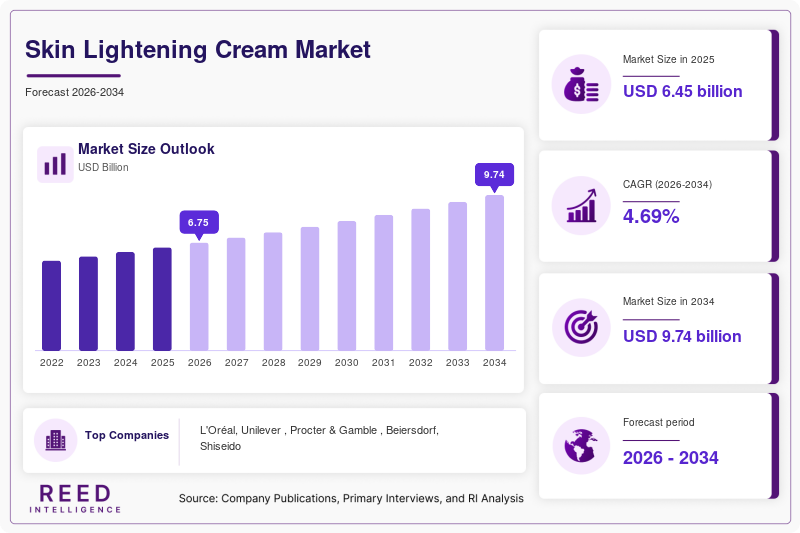Click the bar chart icon beside Market Size Outlook
This screenshot has width=800, height=533.
55,164
